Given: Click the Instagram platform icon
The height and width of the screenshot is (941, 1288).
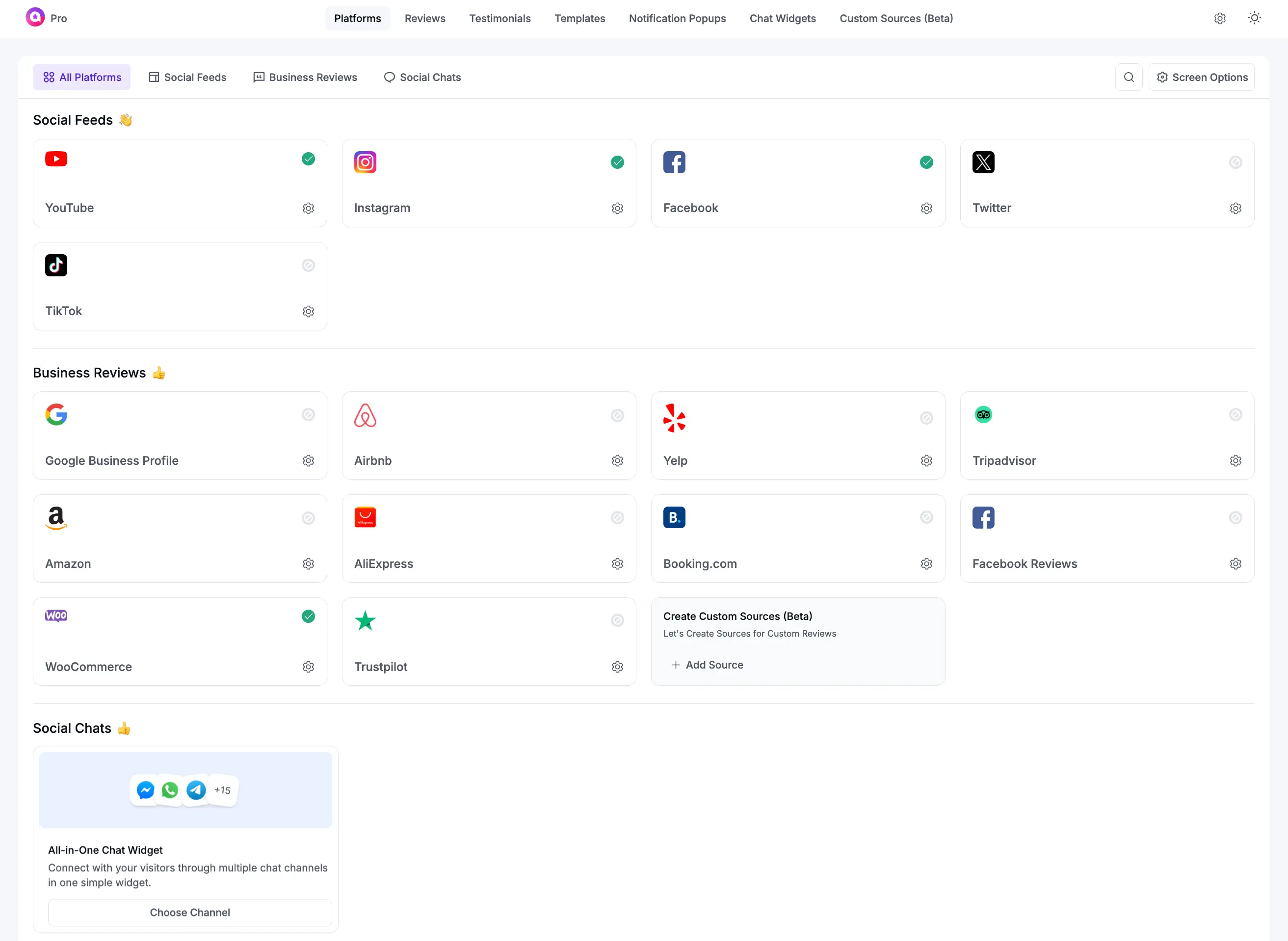Looking at the screenshot, I should pos(365,162).
